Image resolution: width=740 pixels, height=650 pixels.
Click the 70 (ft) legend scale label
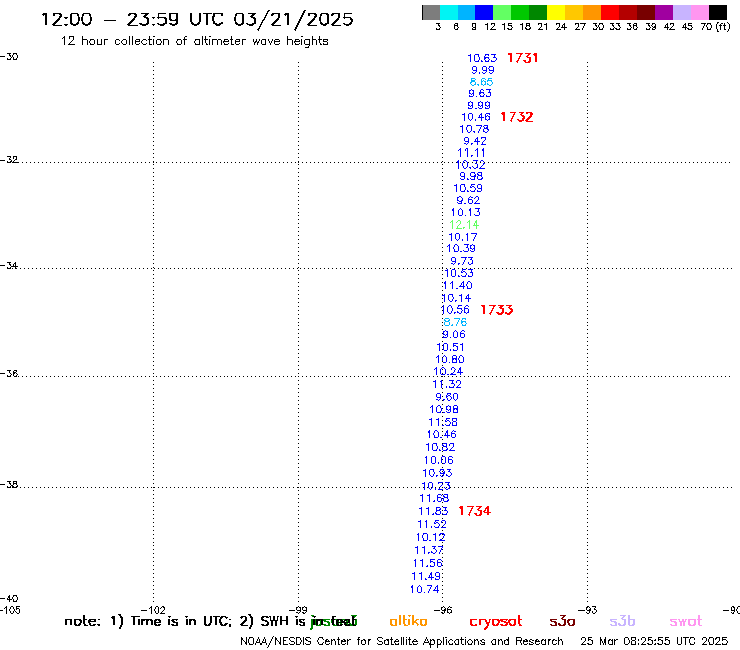(x=715, y=27)
